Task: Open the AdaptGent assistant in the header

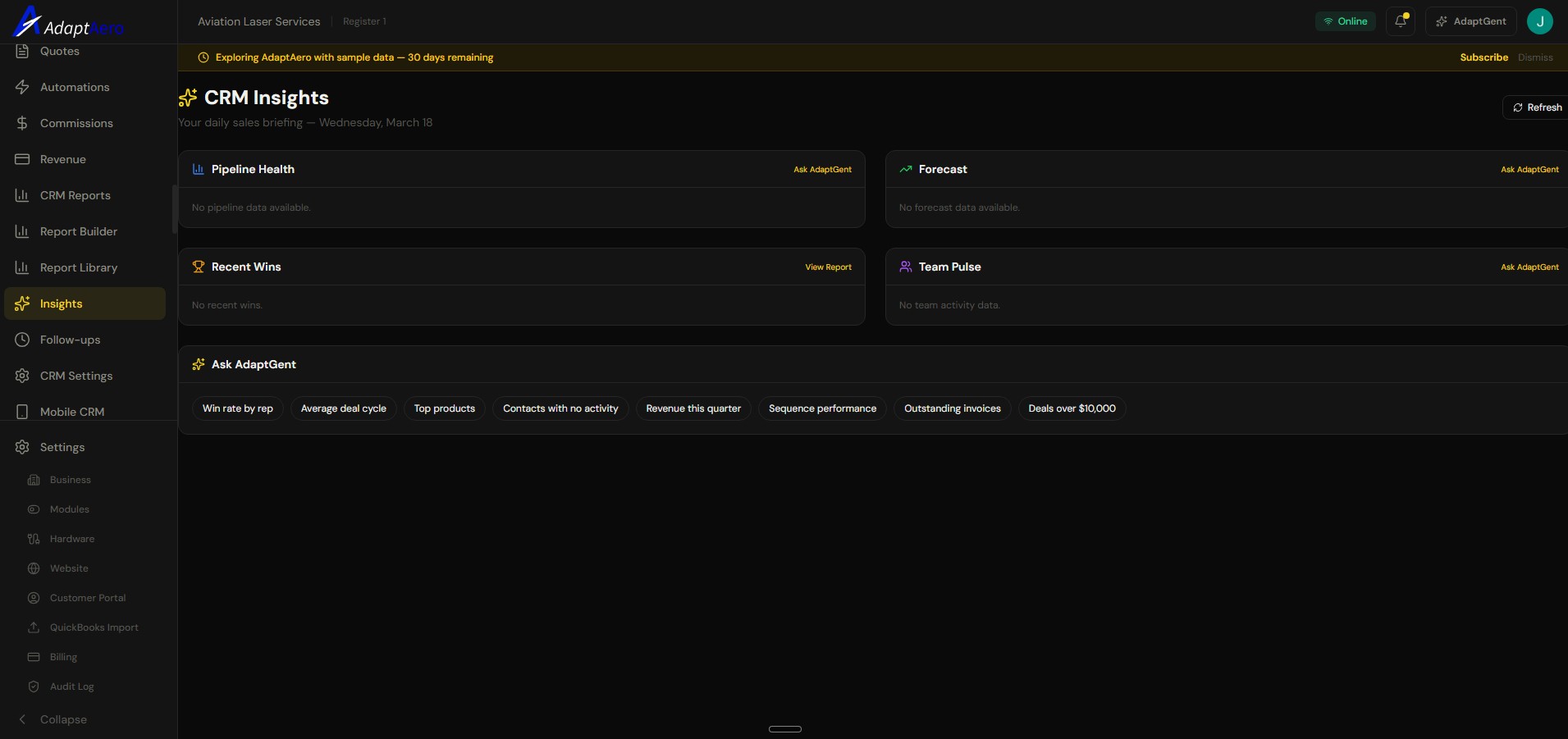Action: pyautogui.click(x=1470, y=21)
